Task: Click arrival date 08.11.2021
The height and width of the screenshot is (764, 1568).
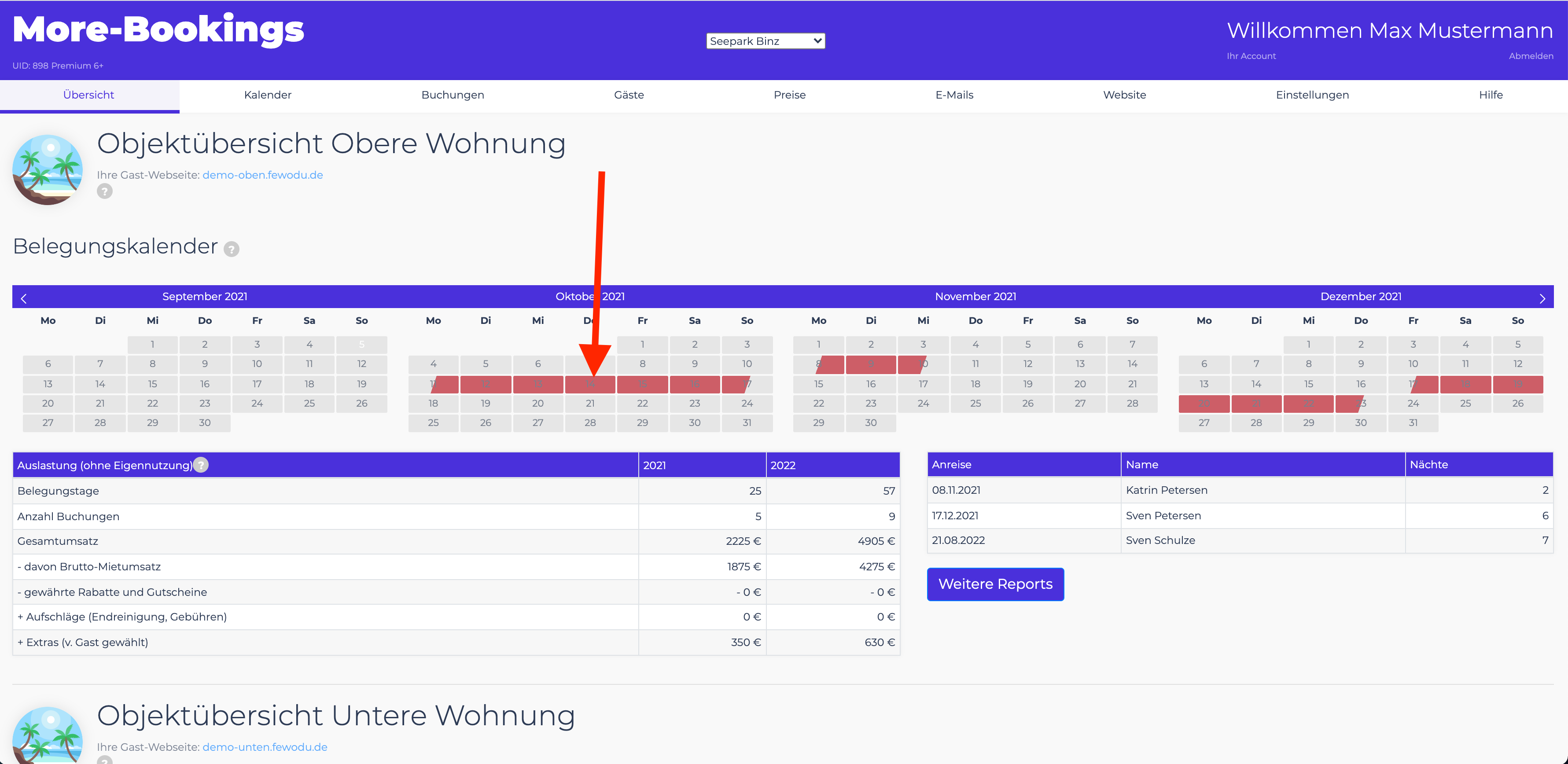Action: 956,490
